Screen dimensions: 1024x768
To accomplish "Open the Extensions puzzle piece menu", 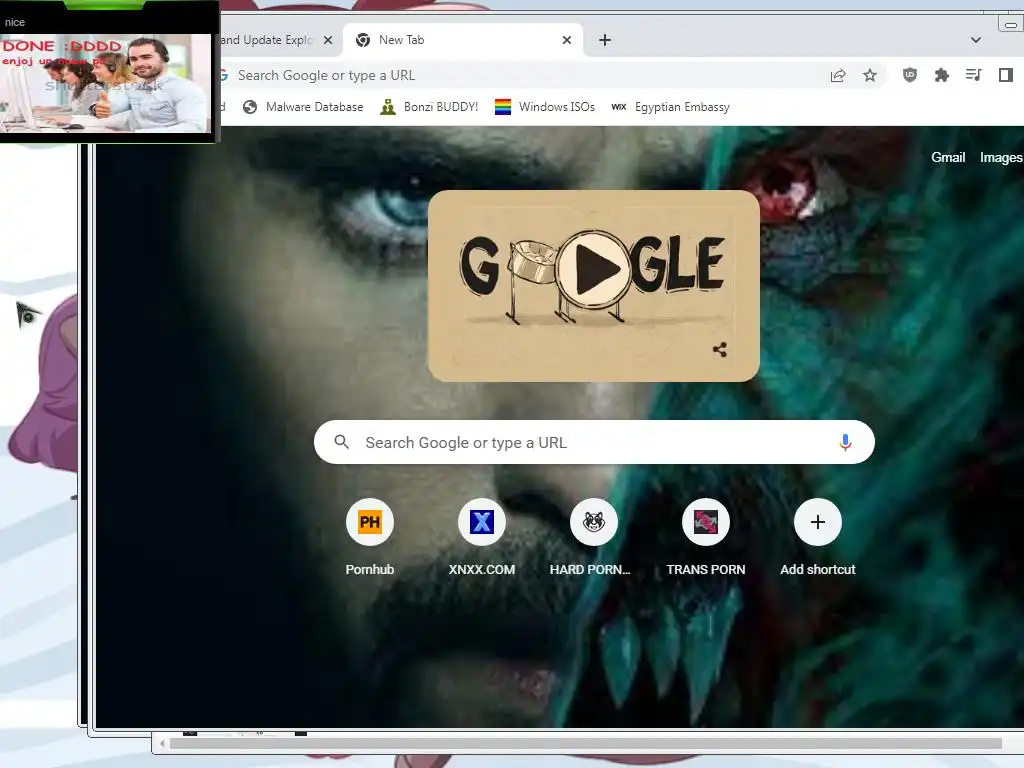I will (942, 75).
